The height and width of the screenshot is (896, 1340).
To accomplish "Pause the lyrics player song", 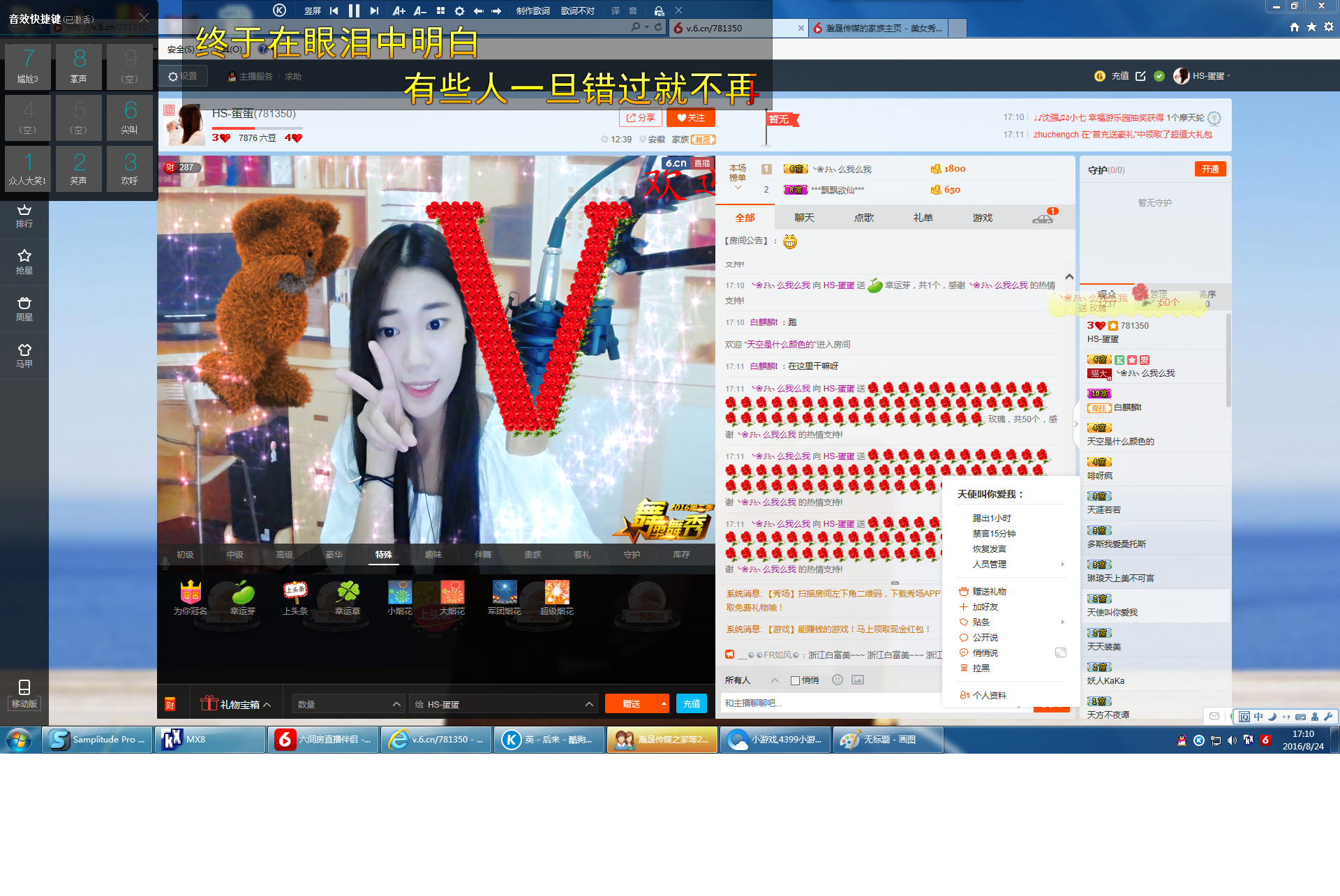I will tap(354, 10).
